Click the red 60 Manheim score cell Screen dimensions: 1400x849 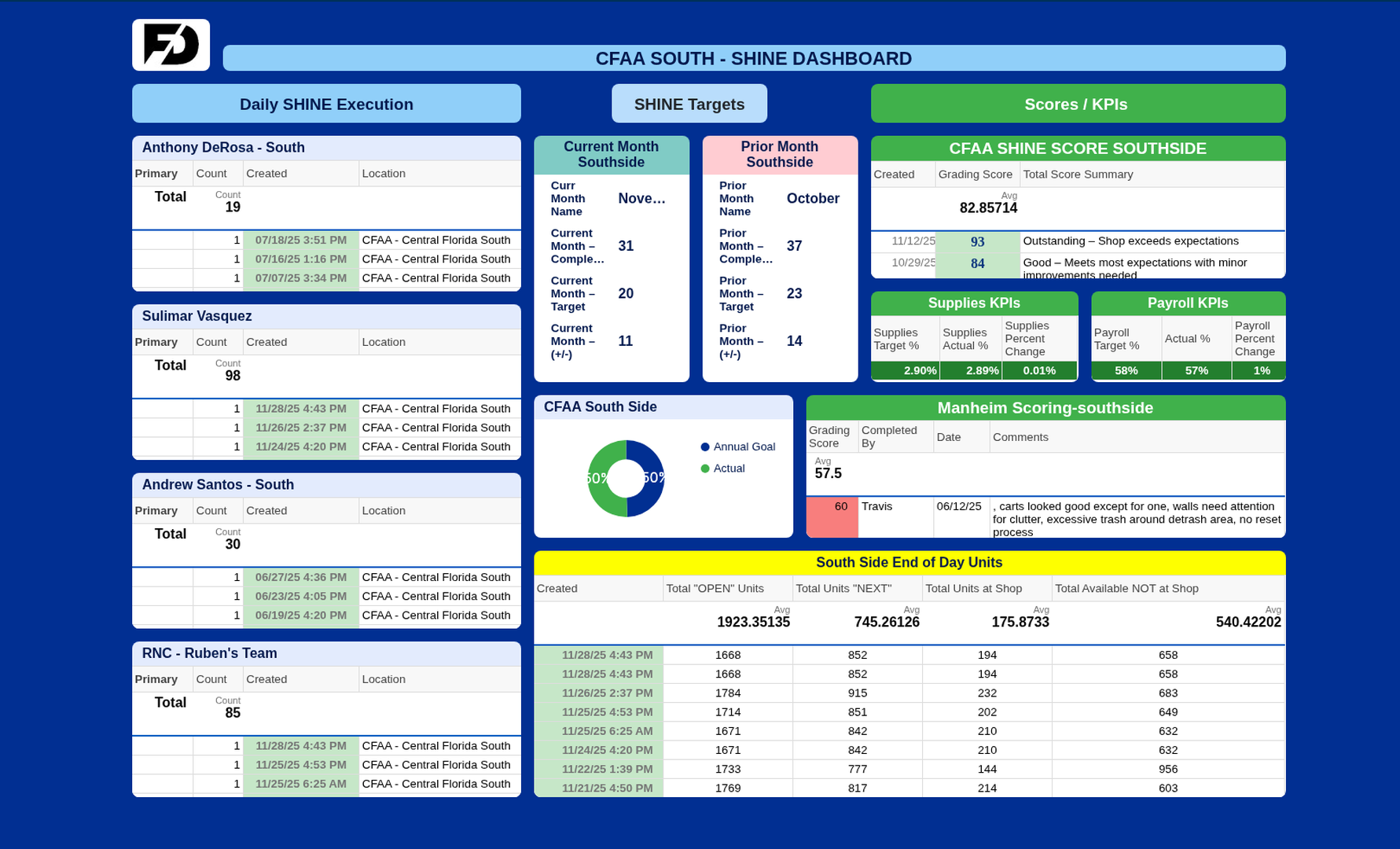(832, 516)
